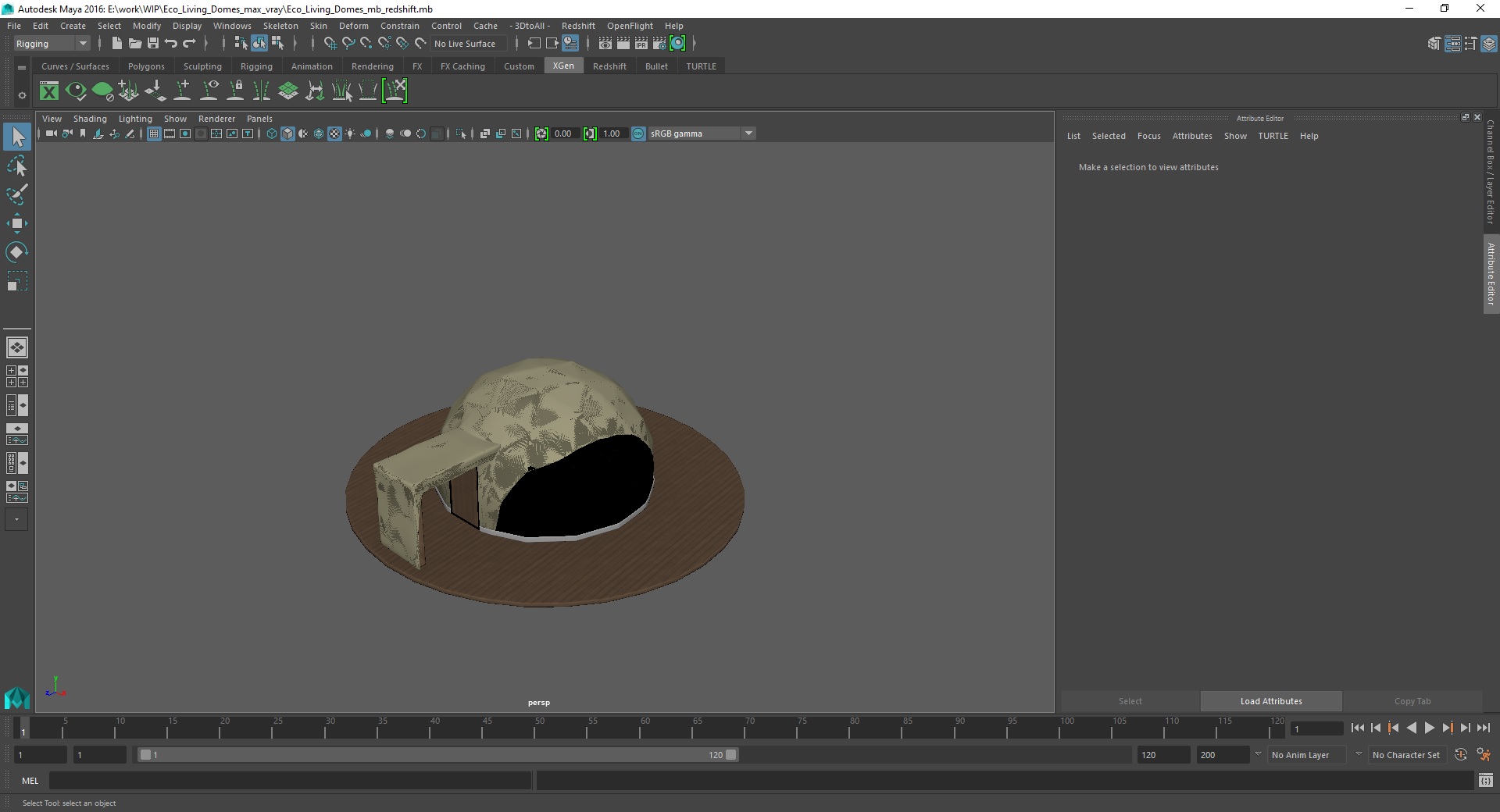The height and width of the screenshot is (812, 1500).
Task: Open the sRGB gamma view transform dropdown
Action: (702, 134)
